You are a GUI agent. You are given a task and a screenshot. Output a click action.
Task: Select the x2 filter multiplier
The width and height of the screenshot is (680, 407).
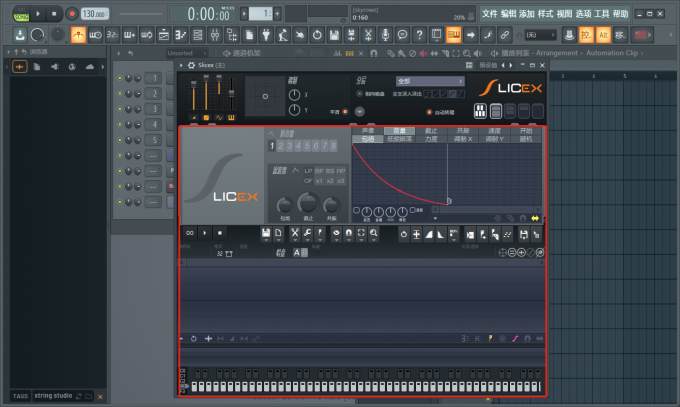coord(330,181)
